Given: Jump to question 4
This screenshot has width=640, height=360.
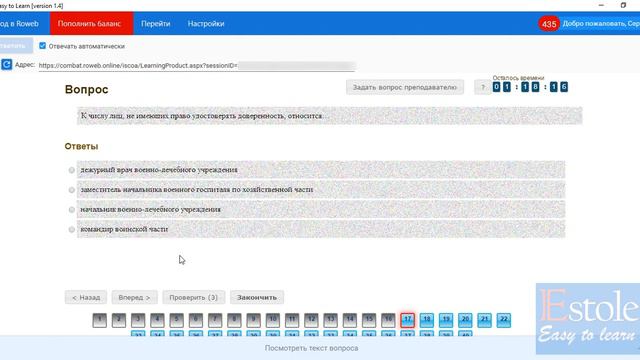Looking at the screenshot, I should (x=157, y=320).
